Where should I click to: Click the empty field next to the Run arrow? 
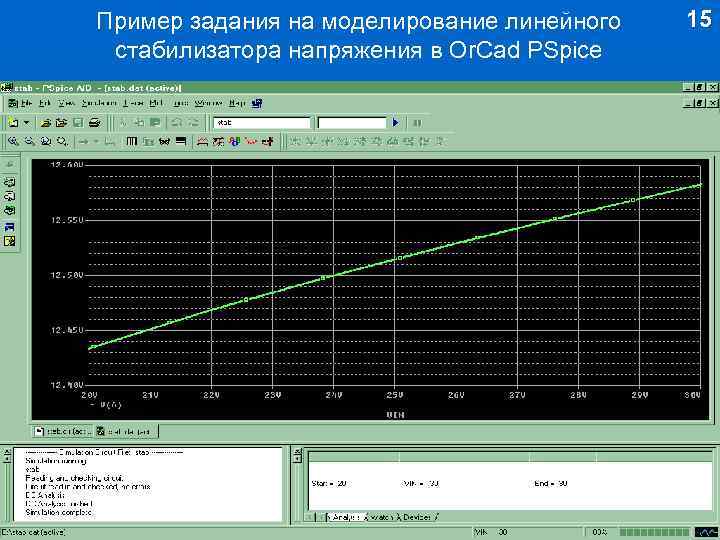[352, 123]
